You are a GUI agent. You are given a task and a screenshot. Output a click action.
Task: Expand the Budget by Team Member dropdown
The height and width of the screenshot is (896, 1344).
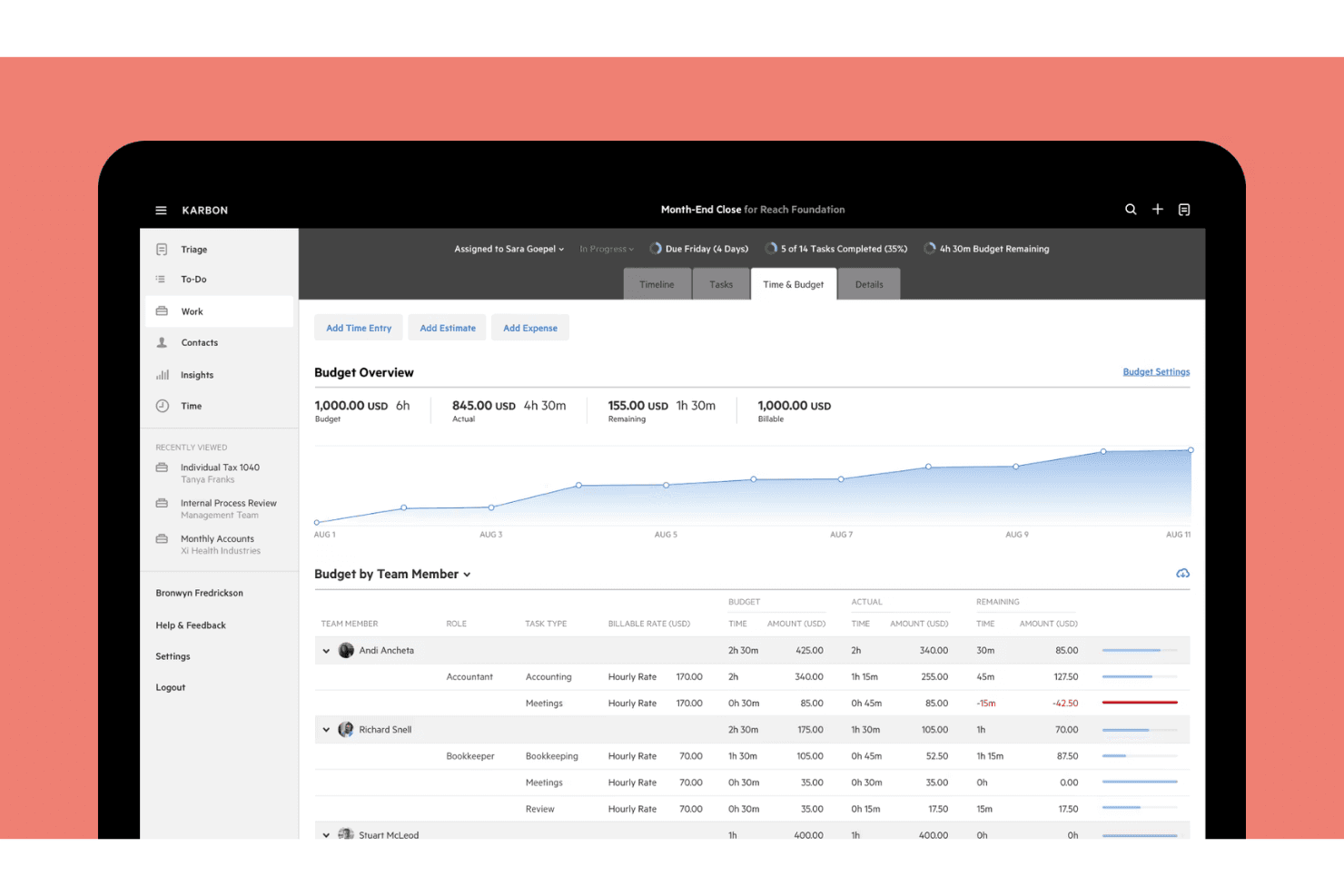point(392,575)
